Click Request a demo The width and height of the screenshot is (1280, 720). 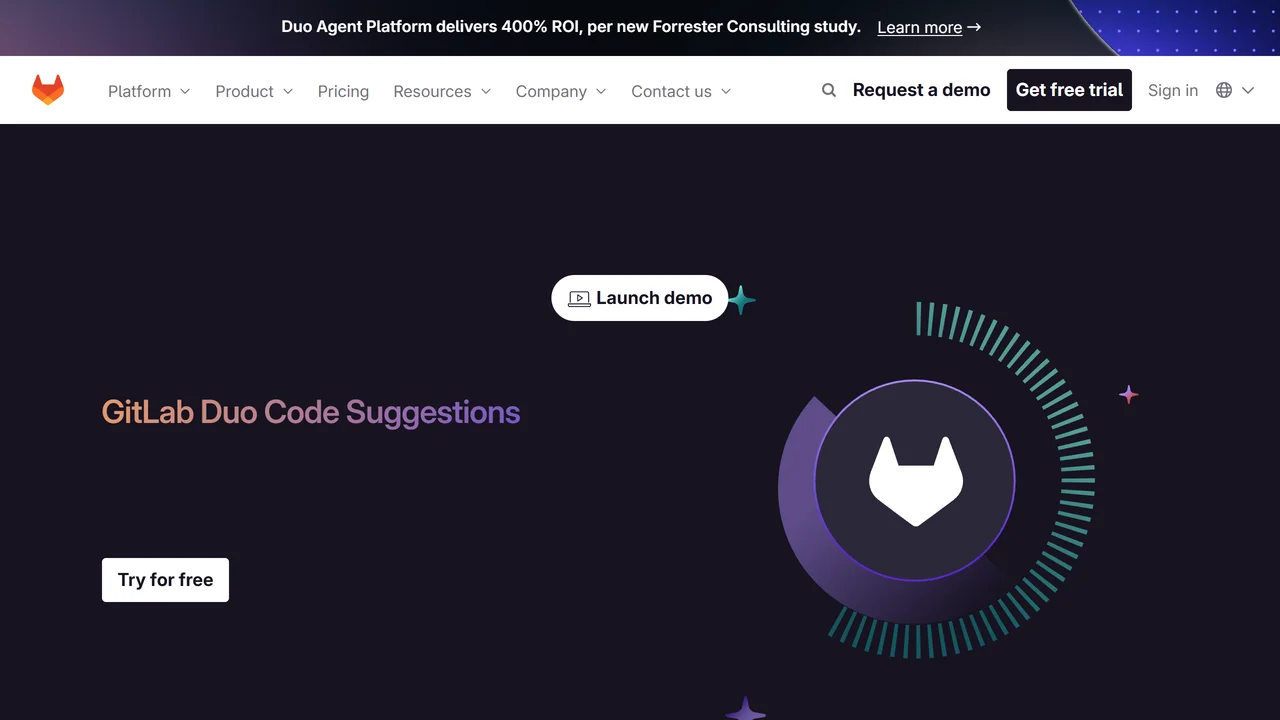coord(921,90)
